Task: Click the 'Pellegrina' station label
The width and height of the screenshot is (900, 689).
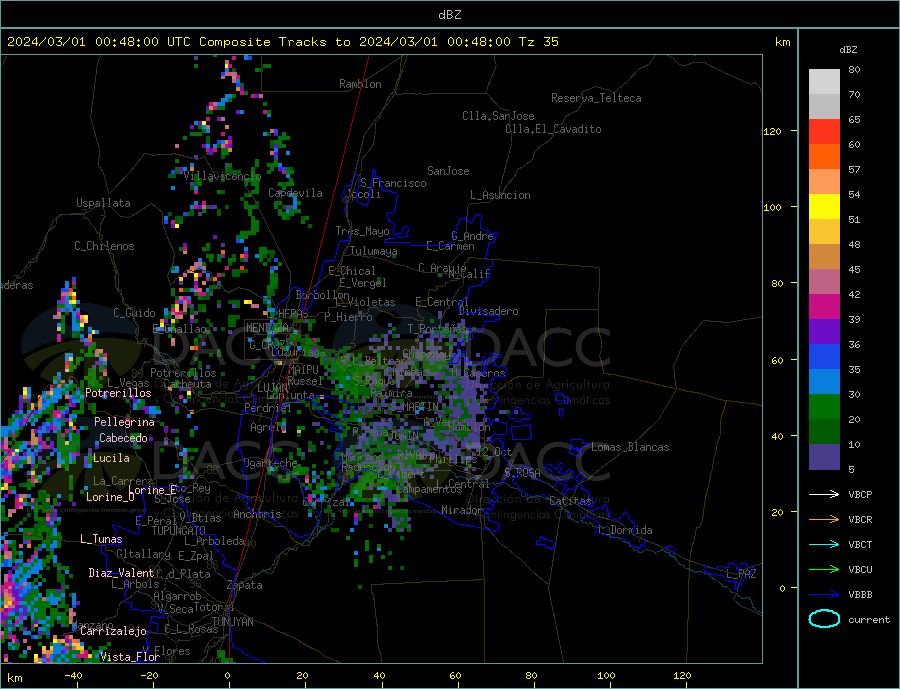Action: pos(125,422)
